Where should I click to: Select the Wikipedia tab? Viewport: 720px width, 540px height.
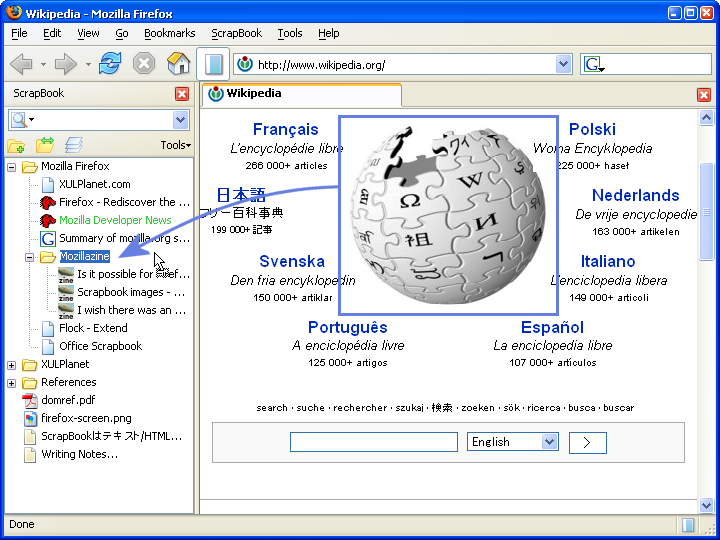(x=302, y=95)
